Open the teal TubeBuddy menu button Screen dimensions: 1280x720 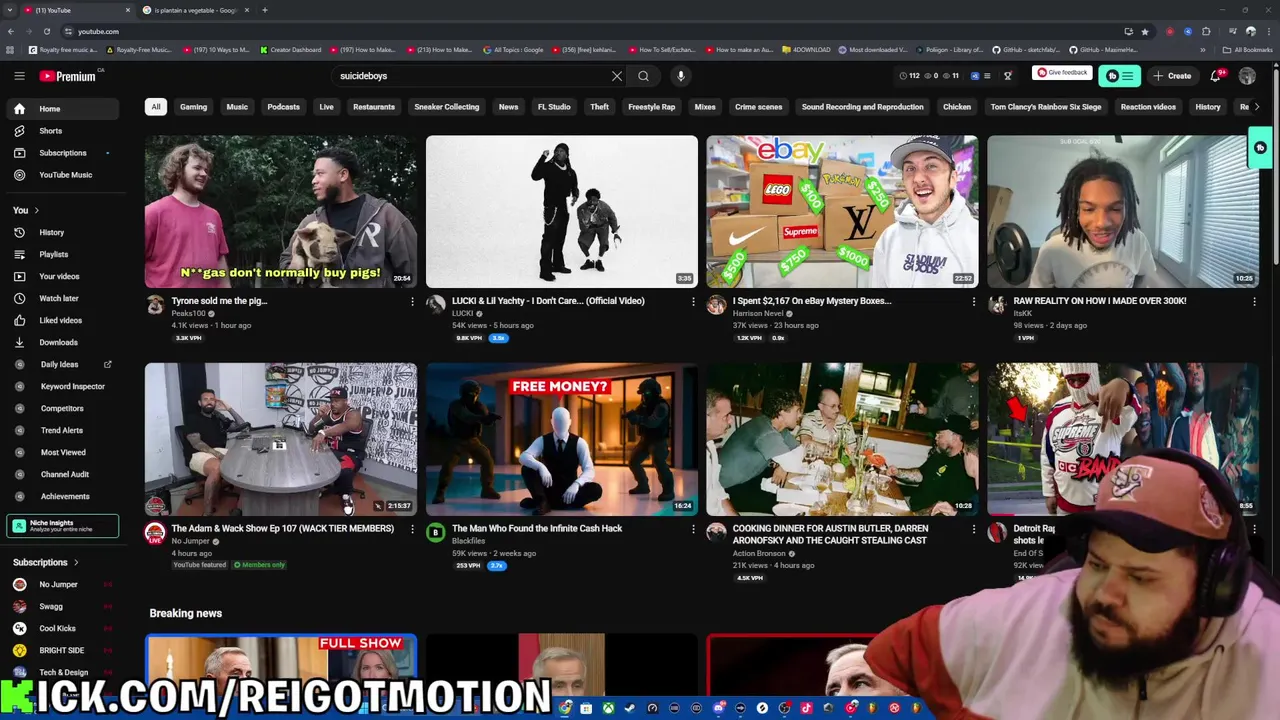click(x=1120, y=76)
